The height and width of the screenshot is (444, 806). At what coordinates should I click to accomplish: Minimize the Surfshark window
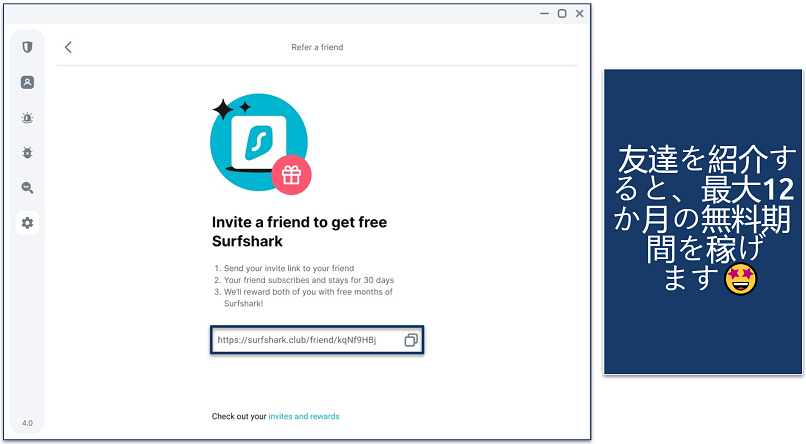point(542,13)
